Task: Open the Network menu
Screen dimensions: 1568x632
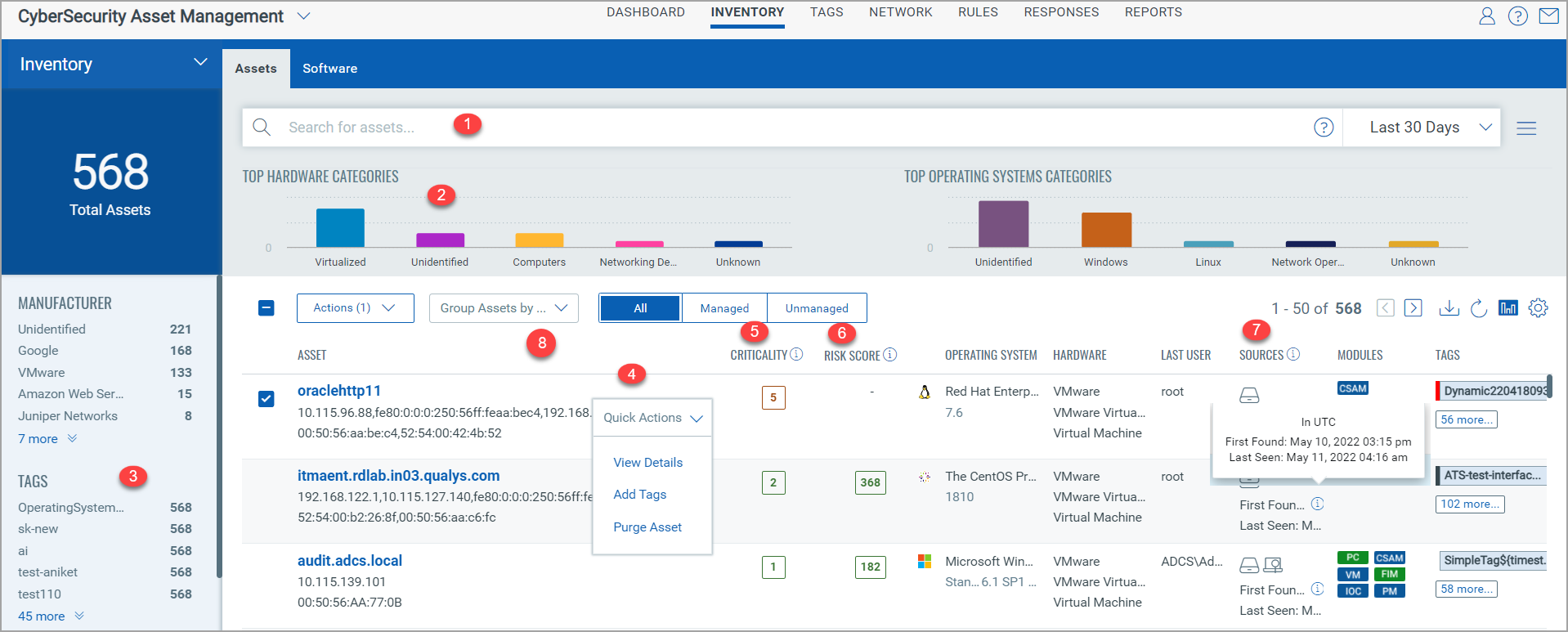Action: [x=901, y=12]
